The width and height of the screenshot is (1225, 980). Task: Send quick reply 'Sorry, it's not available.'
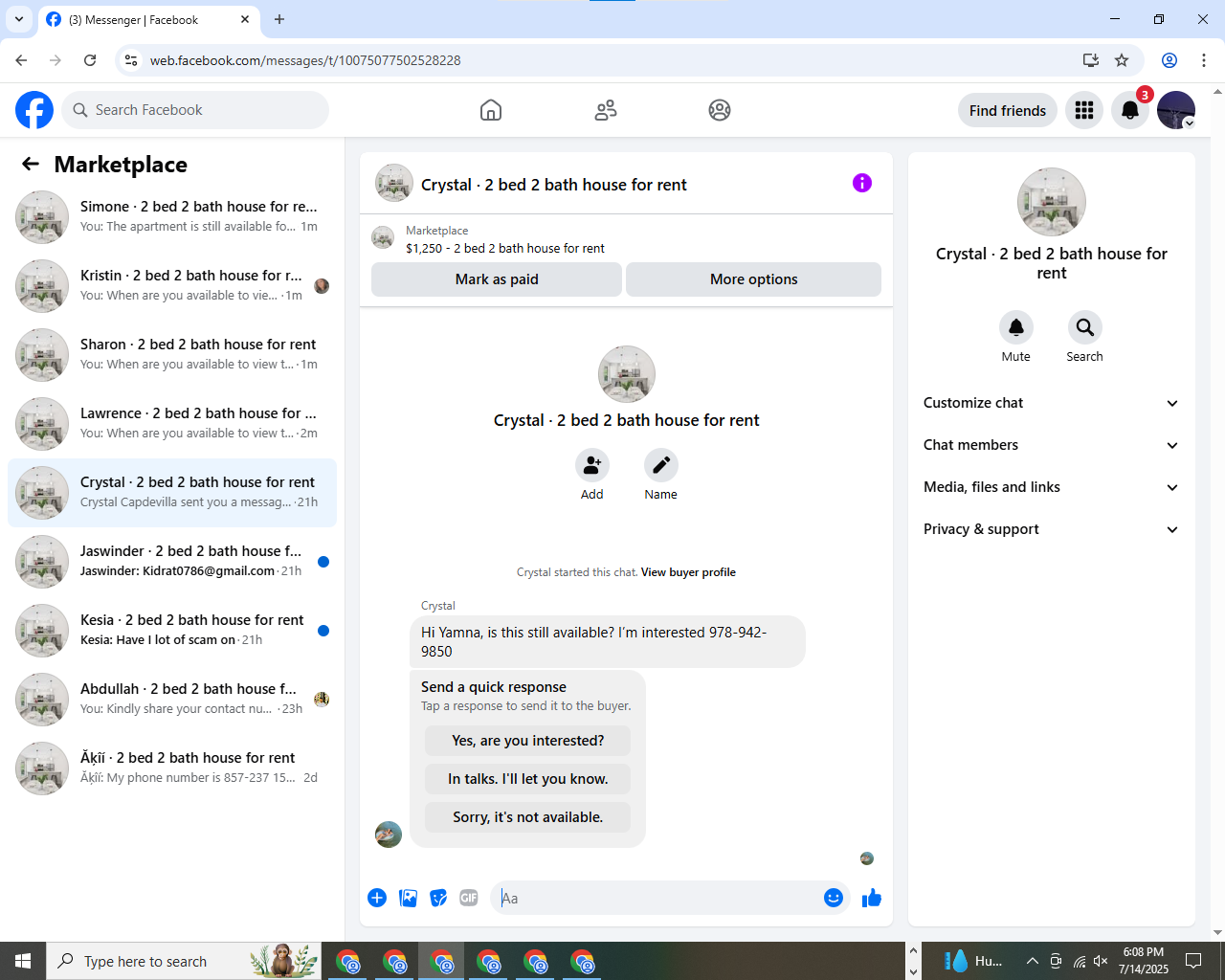coord(527,817)
